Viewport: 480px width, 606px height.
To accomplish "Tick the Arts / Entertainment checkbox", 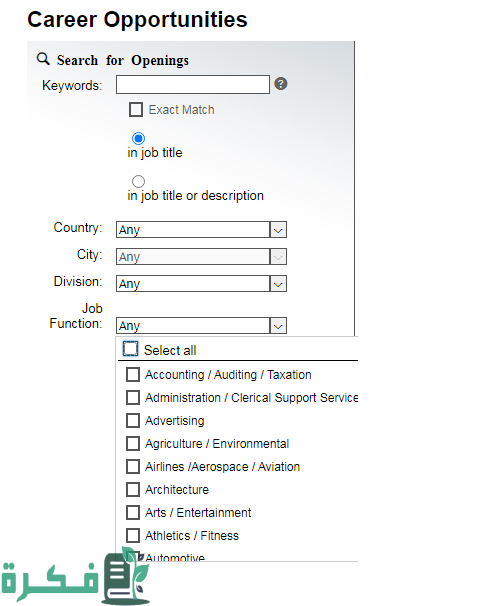I will tap(133, 512).
